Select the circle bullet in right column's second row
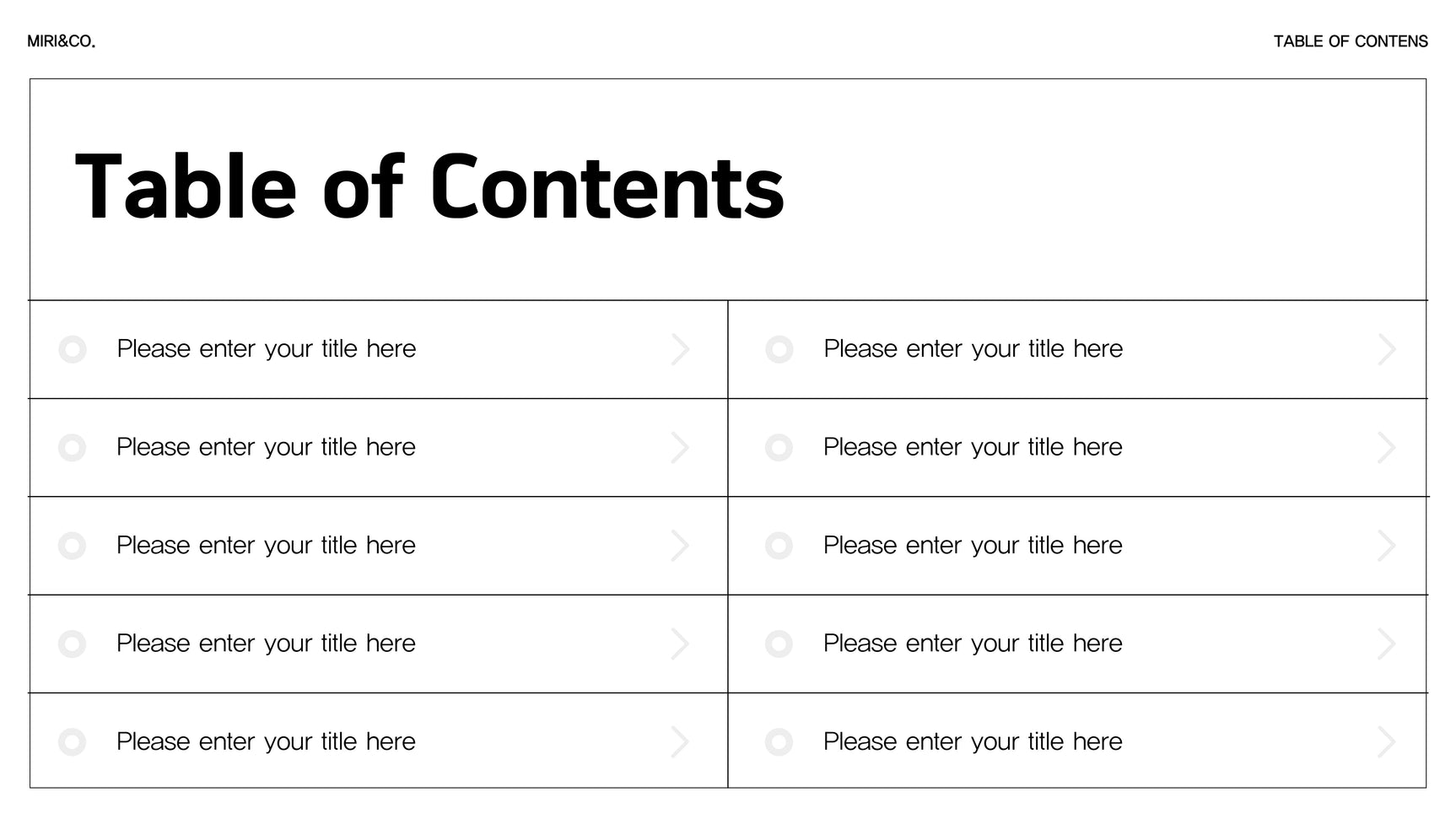 click(x=779, y=448)
